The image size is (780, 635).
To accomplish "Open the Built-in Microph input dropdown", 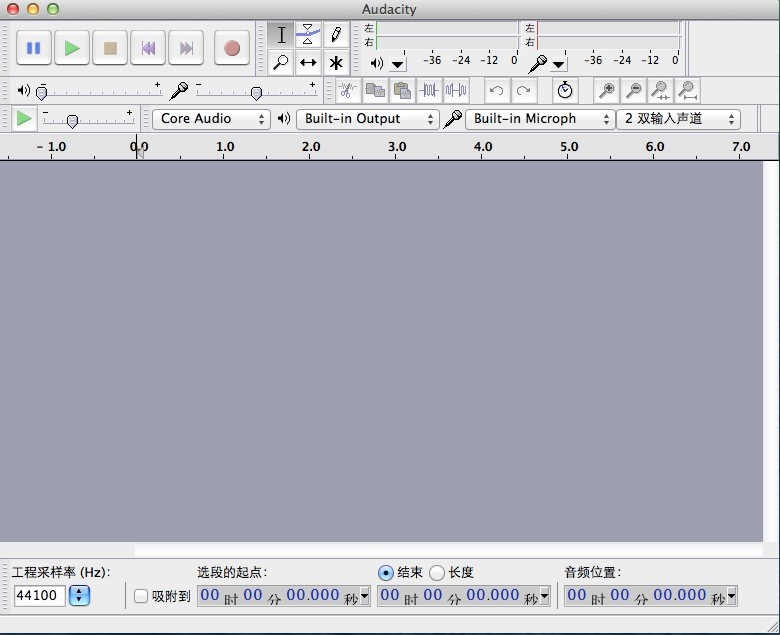I will pos(539,119).
